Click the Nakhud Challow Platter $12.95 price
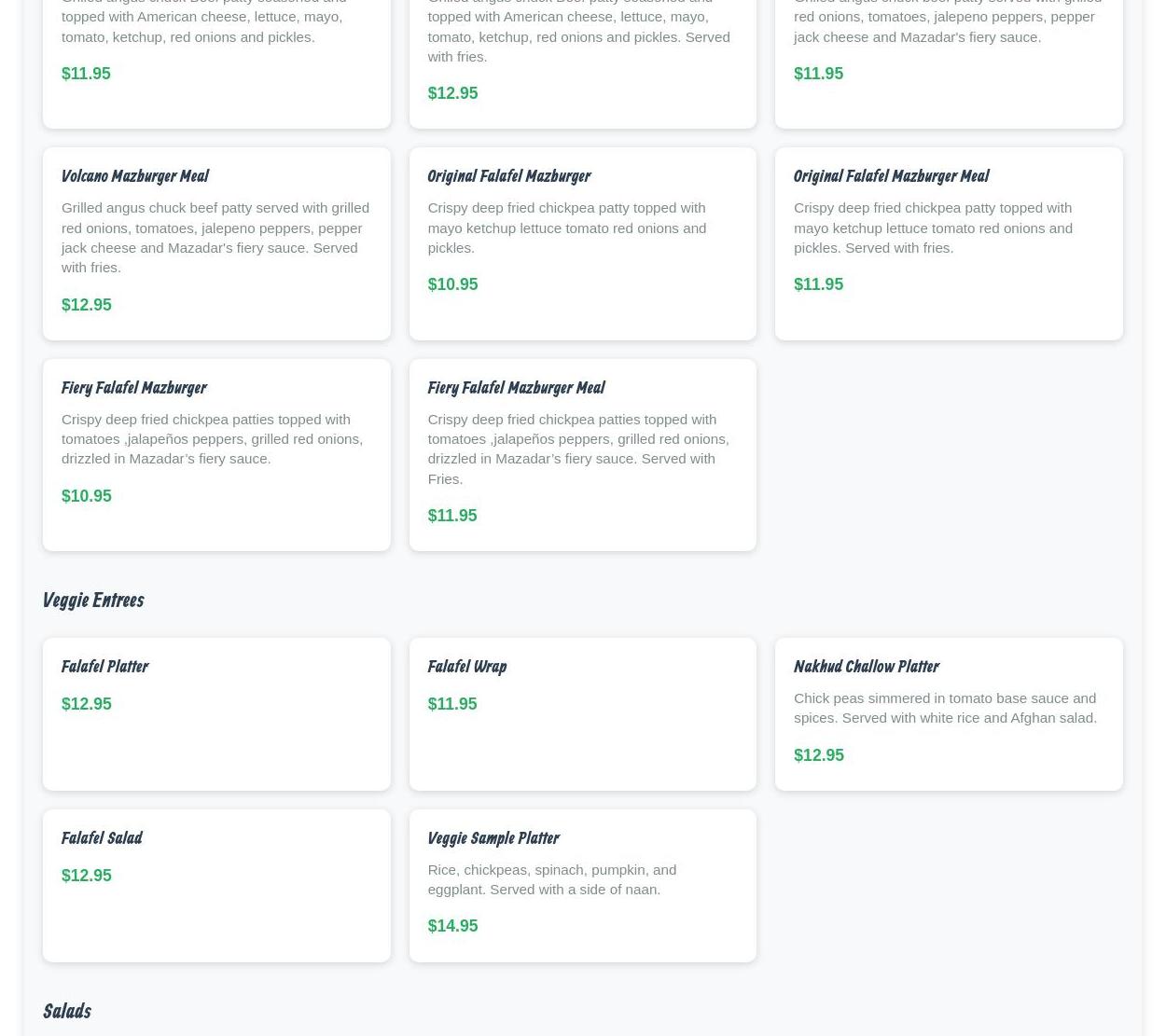This screenshot has width=1166, height=1036. coord(818,755)
